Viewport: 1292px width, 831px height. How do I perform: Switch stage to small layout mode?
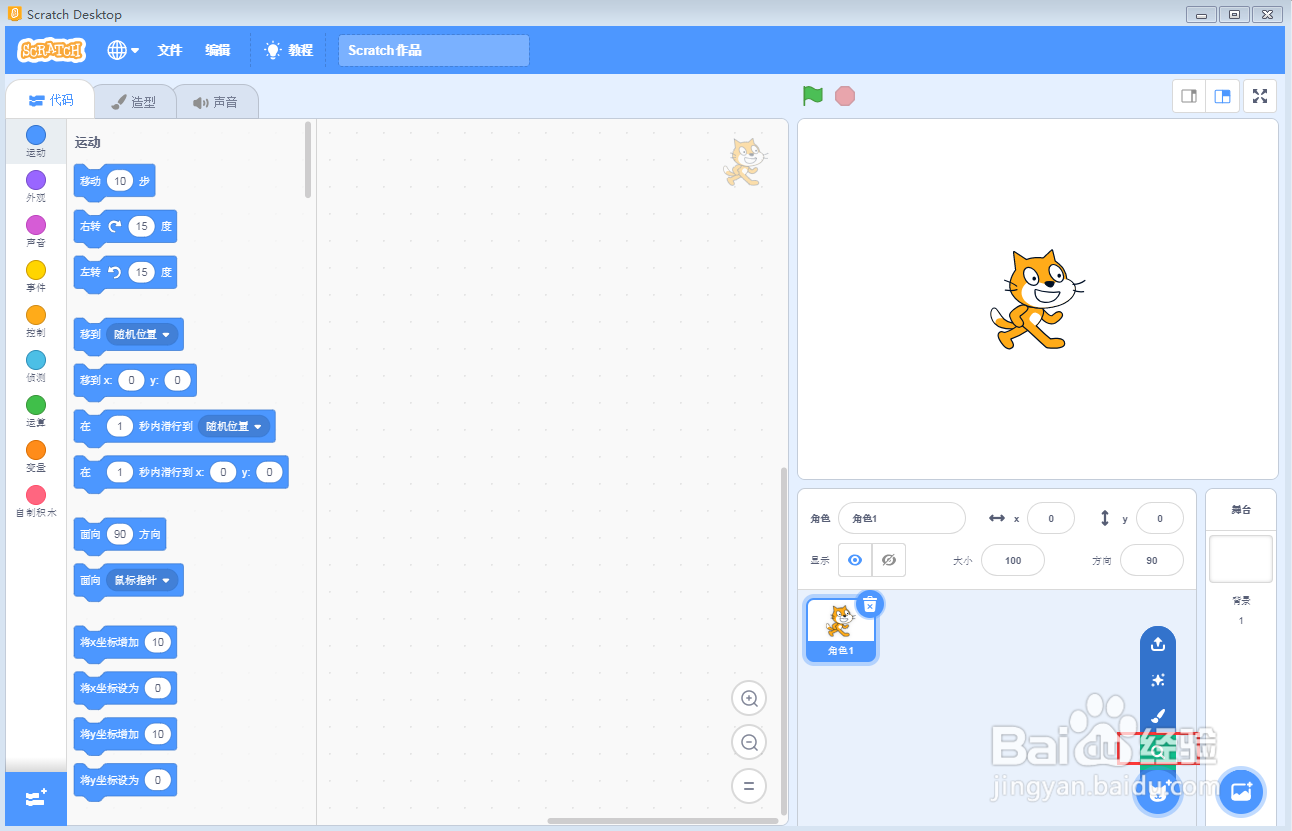[1188, 96]
